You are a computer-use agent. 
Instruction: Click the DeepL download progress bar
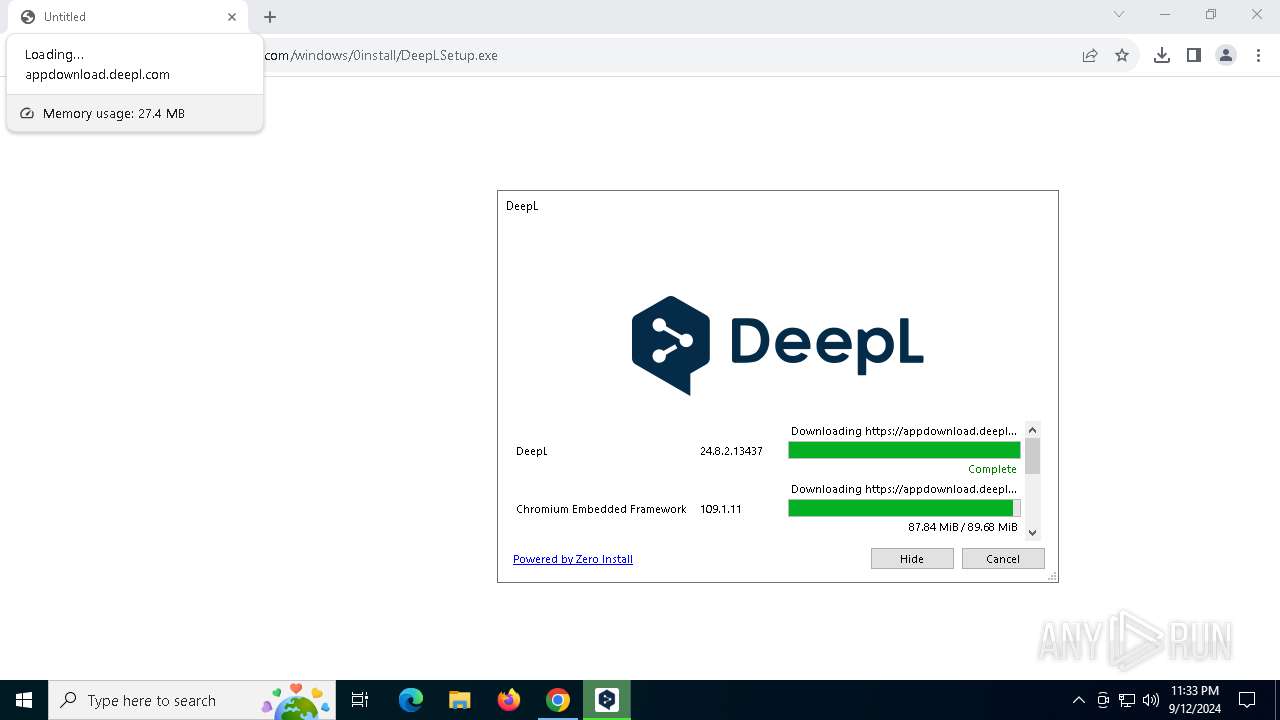[x=904, y=450]
